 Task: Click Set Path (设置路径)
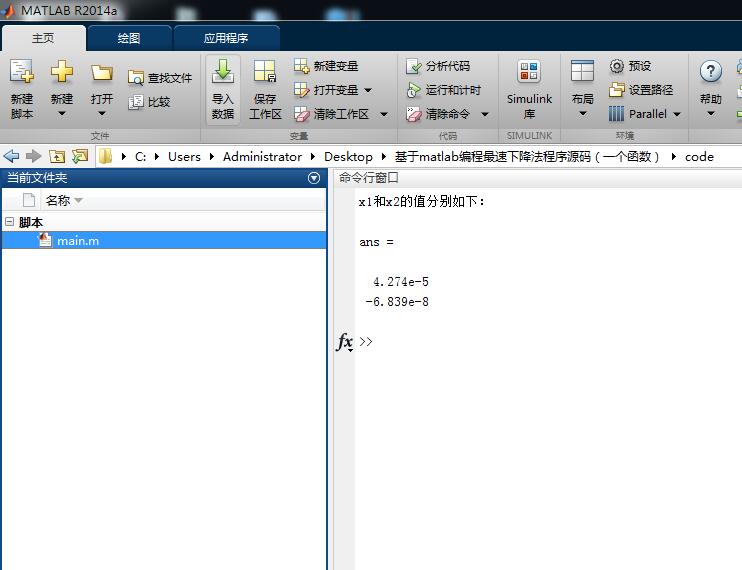pos(641,89)
